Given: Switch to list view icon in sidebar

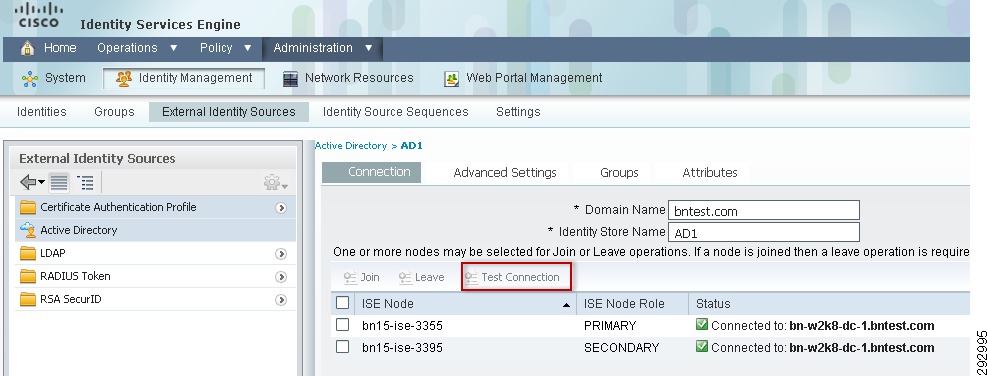Looking at the screenshot, I should point(59,183).
